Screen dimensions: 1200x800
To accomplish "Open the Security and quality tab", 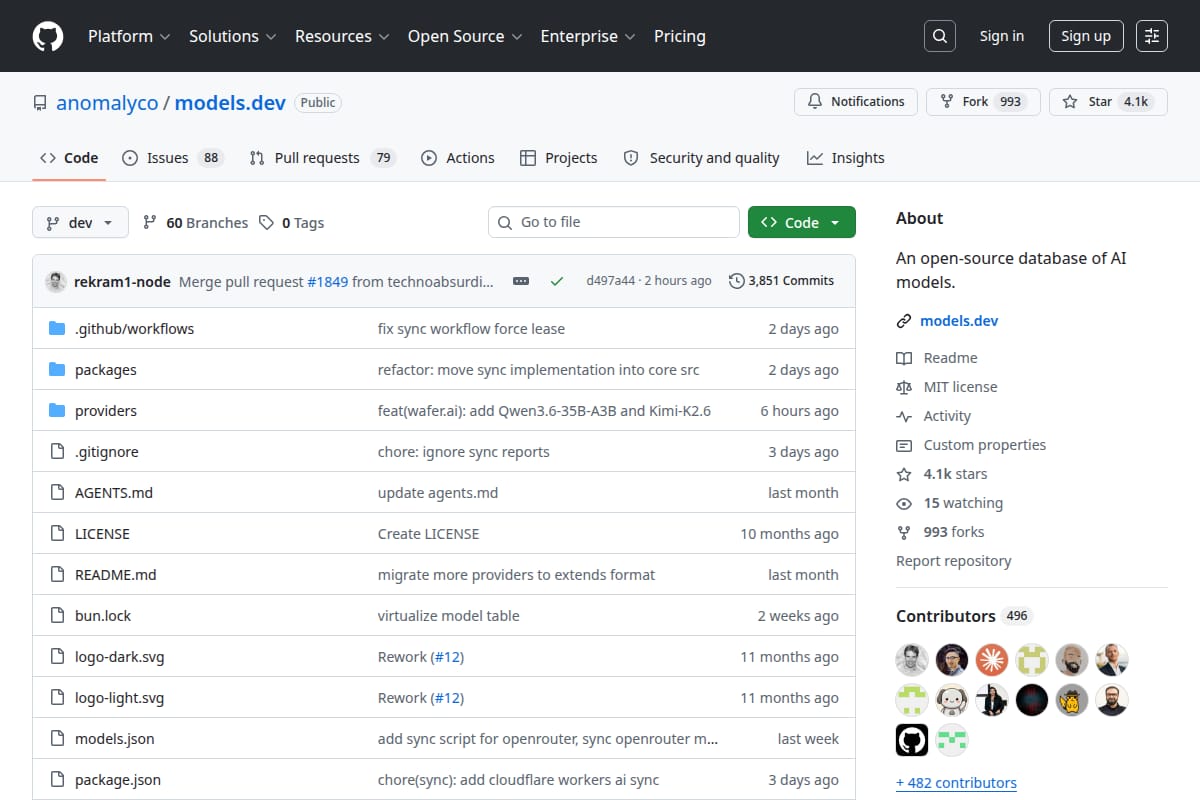I will [x=701, y=158].
